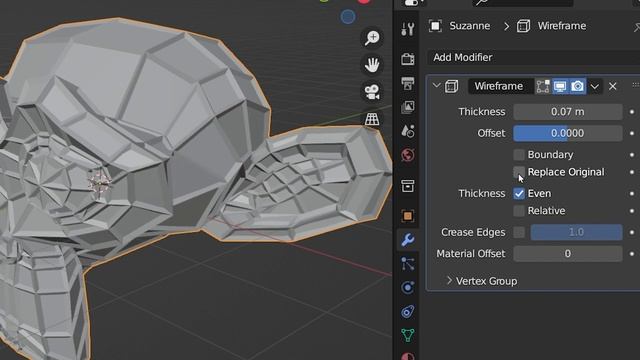Enable the Replace Original checkbox

519,172
